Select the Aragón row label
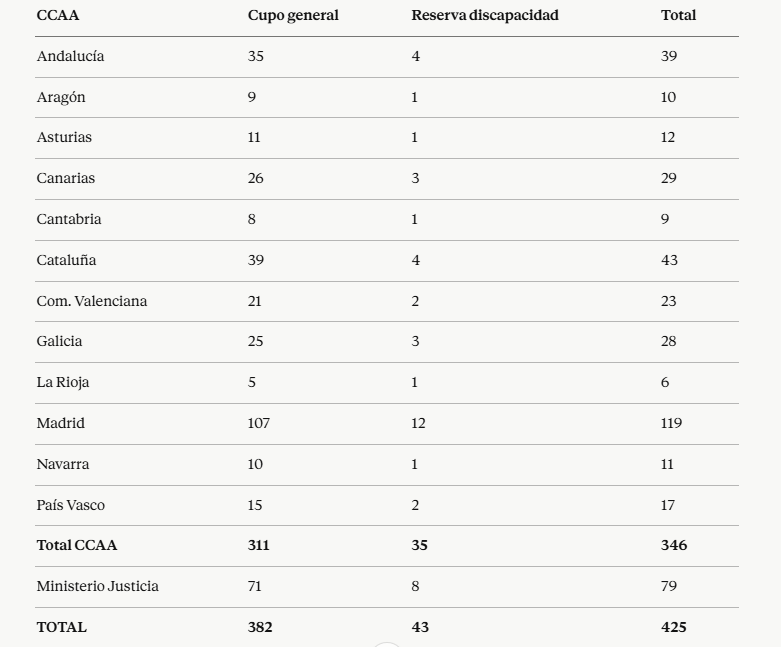Screen dimensions: 781x647 coord(61,97)
